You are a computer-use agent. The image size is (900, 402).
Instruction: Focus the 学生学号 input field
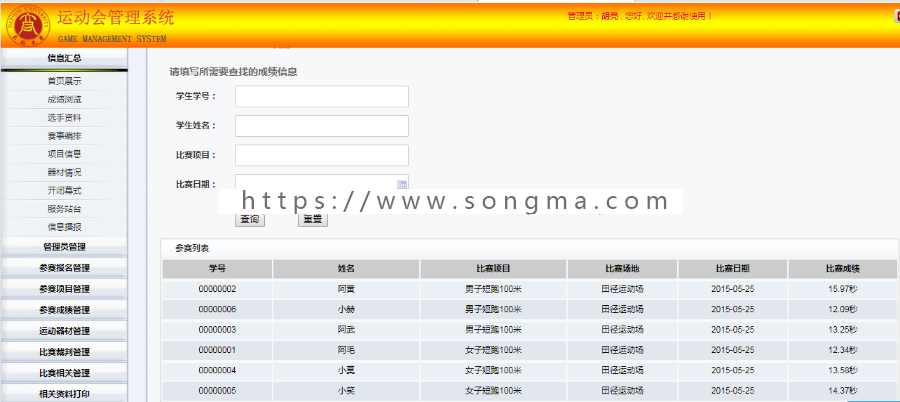[322, 96]
